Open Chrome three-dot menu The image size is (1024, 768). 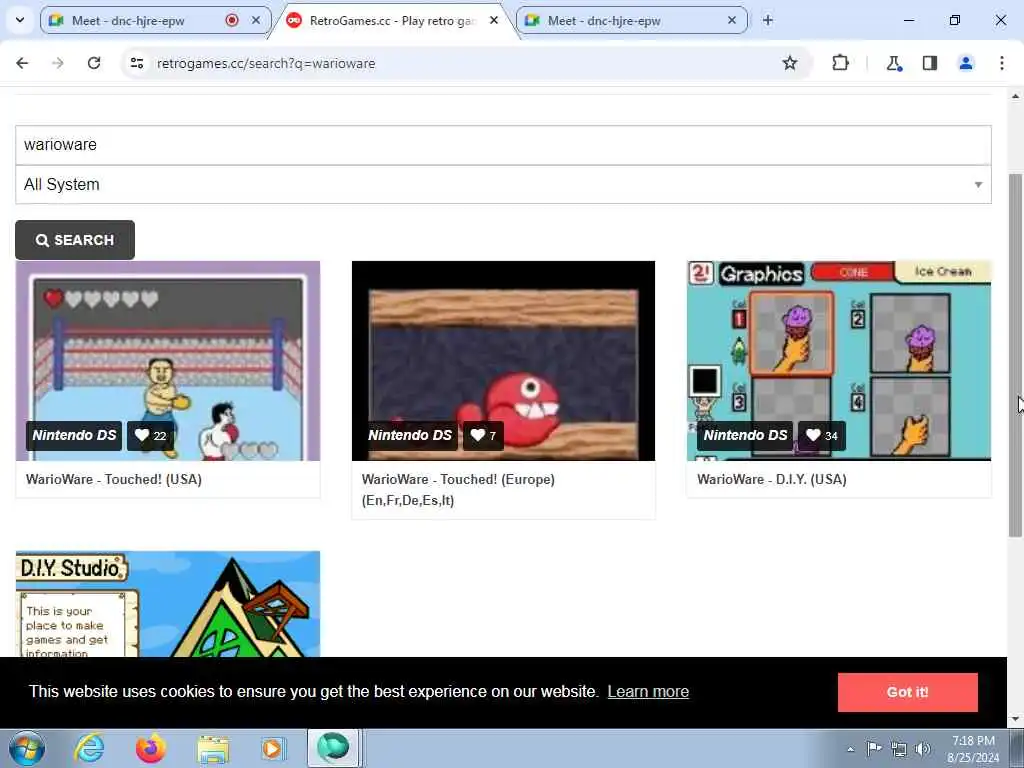(1002, 63)
